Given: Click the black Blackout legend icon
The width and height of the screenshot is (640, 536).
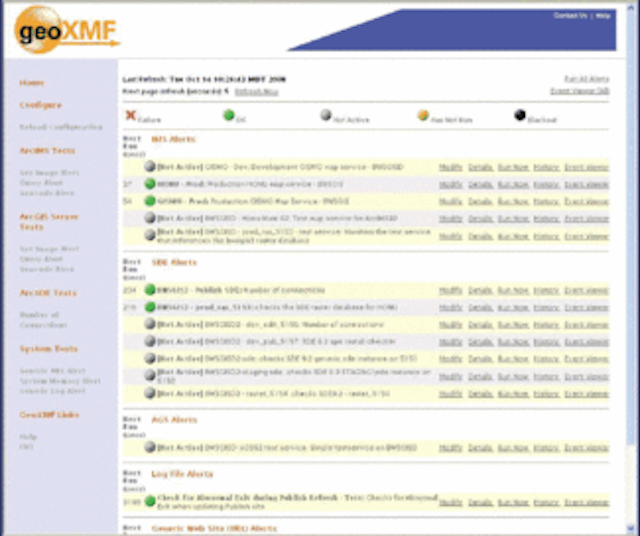Looking at the screenshot, I should pyautogui.click(x=520, y=115).
